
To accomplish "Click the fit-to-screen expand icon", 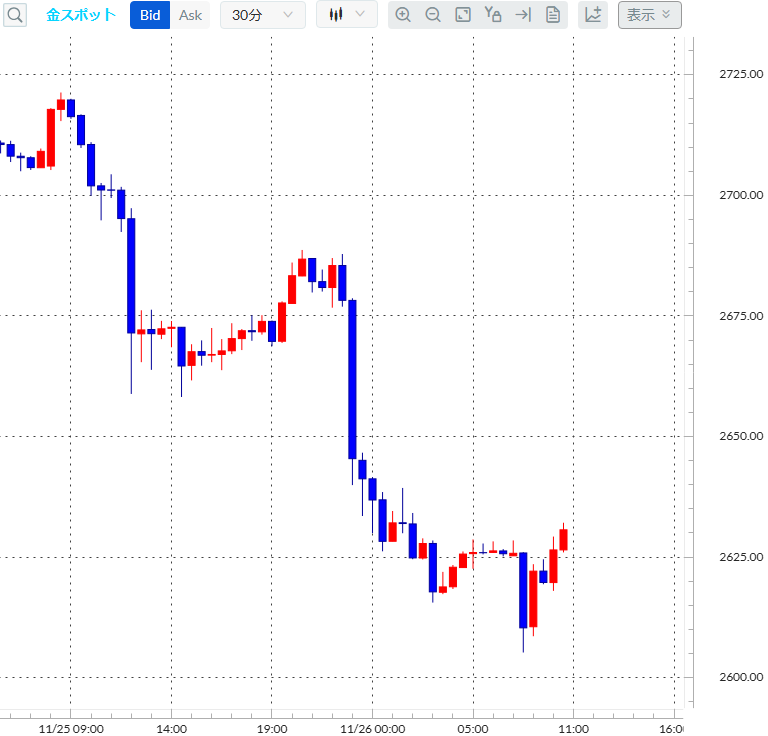I will point(463,15).
